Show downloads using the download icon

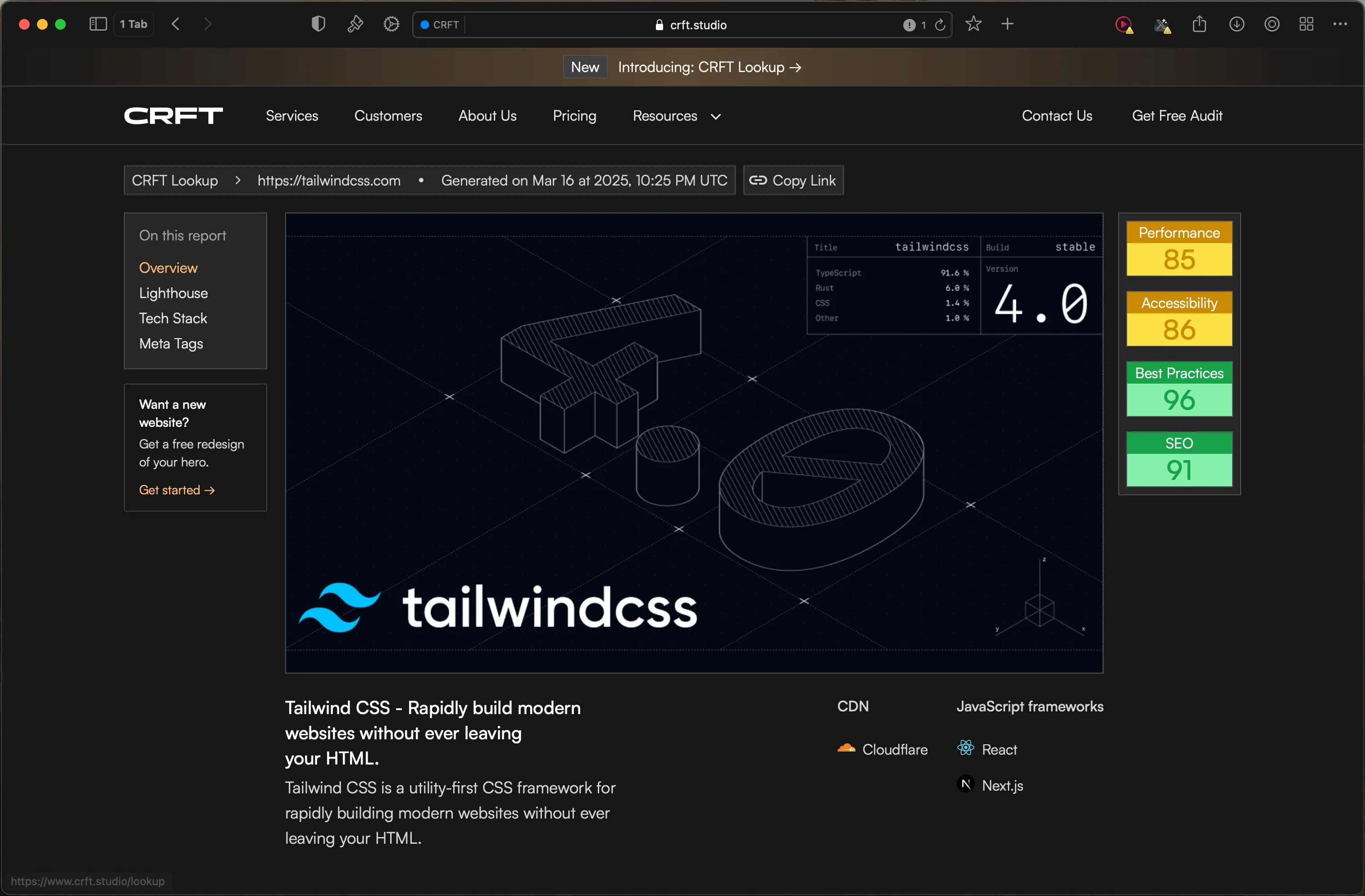[x=1237, y=24]
